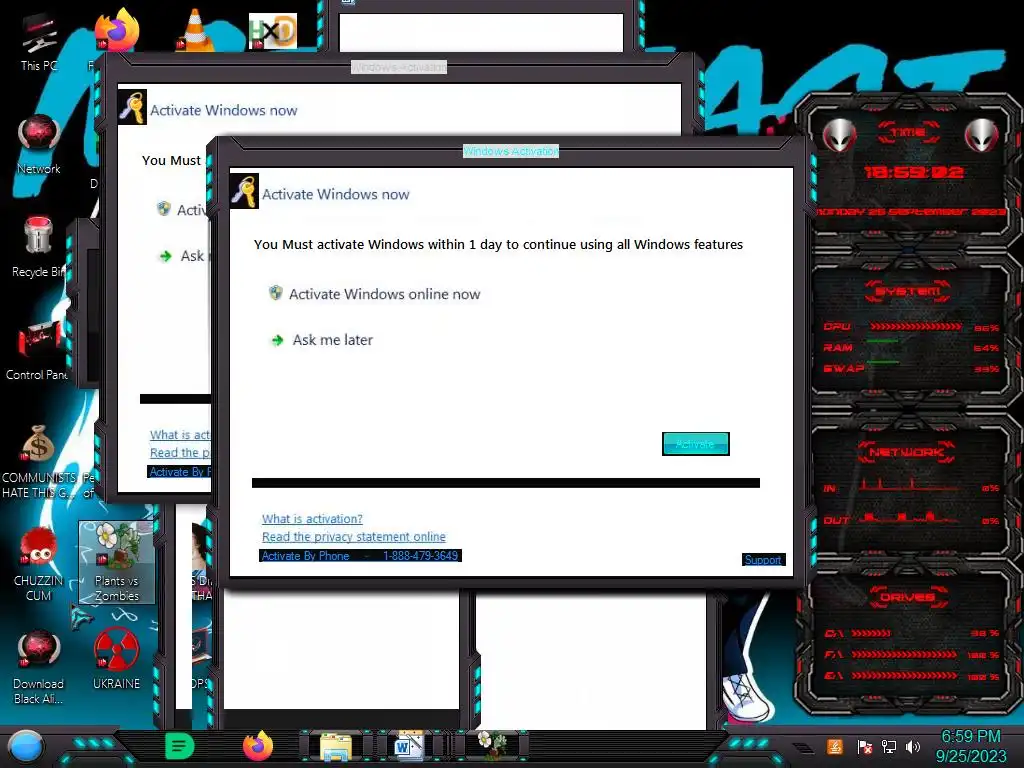Screen dimensions: 1024x768
Task: Open the COMMUNISTS HATE THIS G... money bag icon
Action: point(38,461)
